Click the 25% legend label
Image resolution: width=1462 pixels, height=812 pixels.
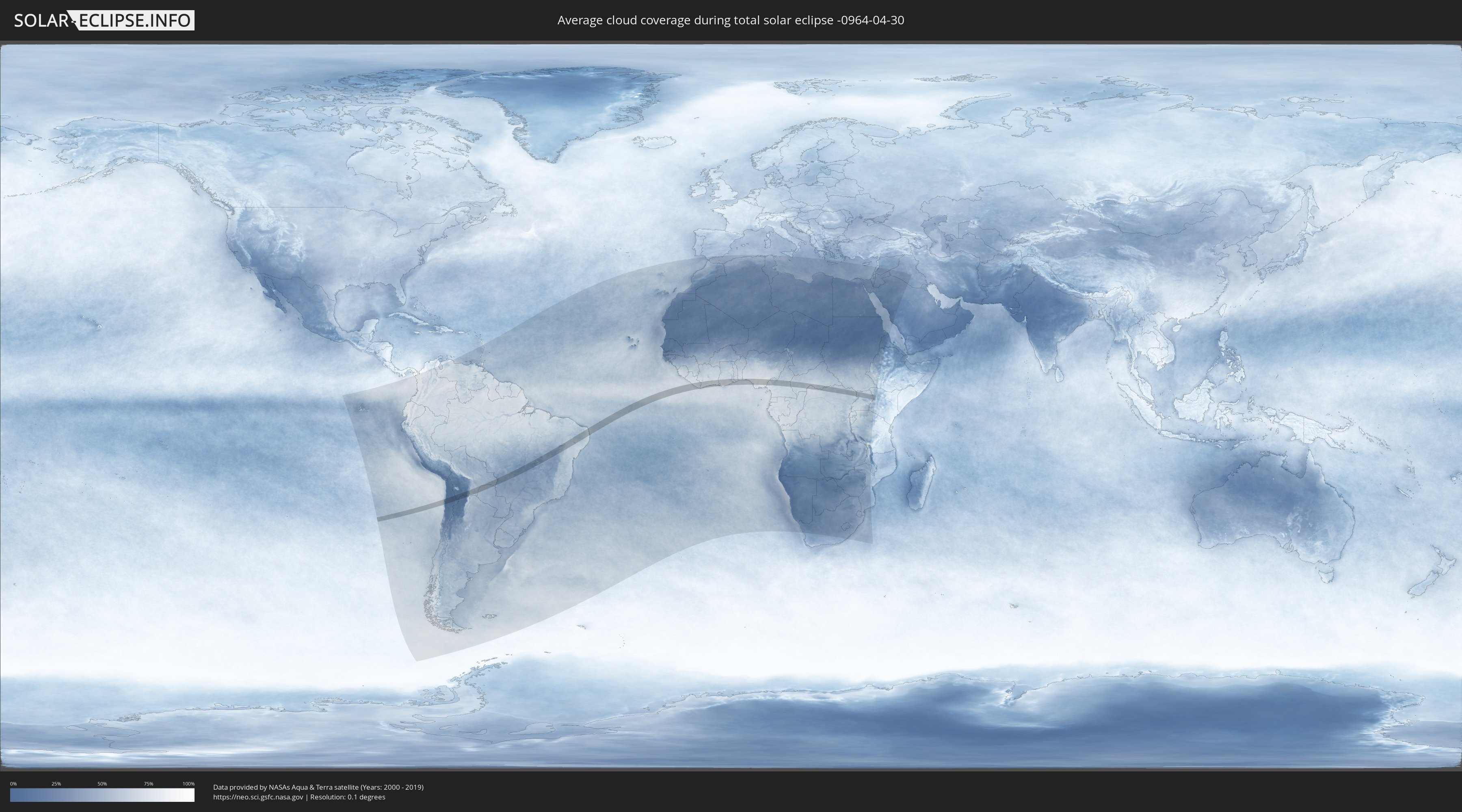click(56, 784)
